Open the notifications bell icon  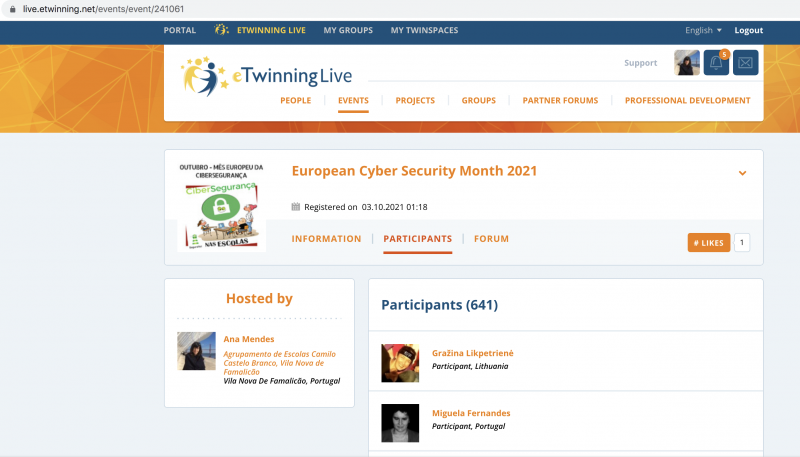click(716, 63)
